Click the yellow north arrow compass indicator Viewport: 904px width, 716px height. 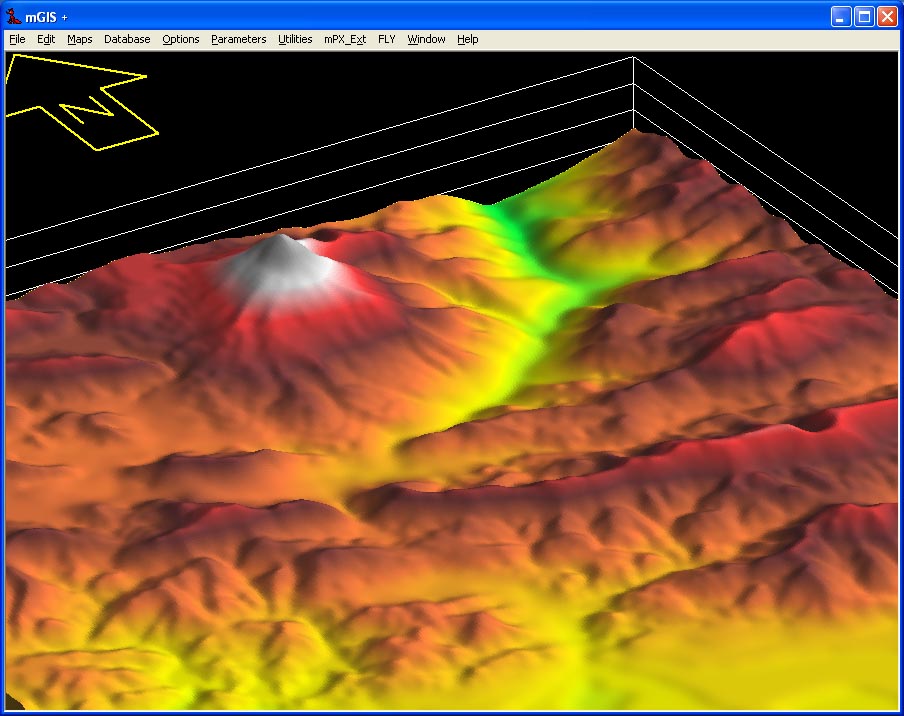pos(81,103)
